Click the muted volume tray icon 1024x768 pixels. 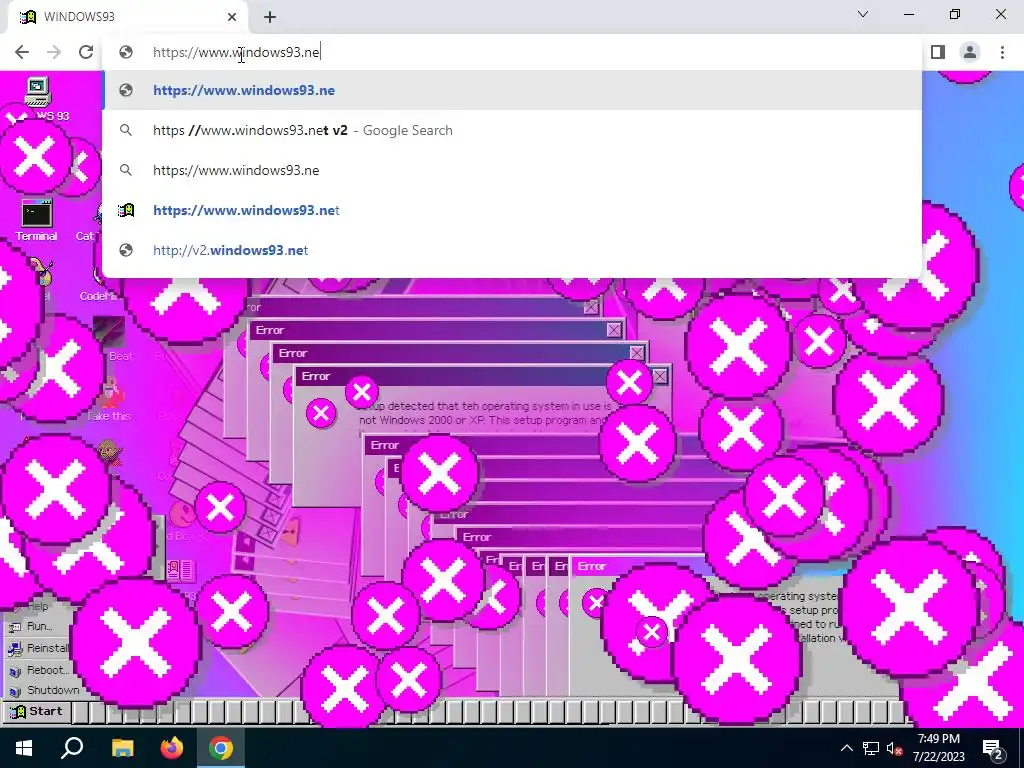click(894, 748)
